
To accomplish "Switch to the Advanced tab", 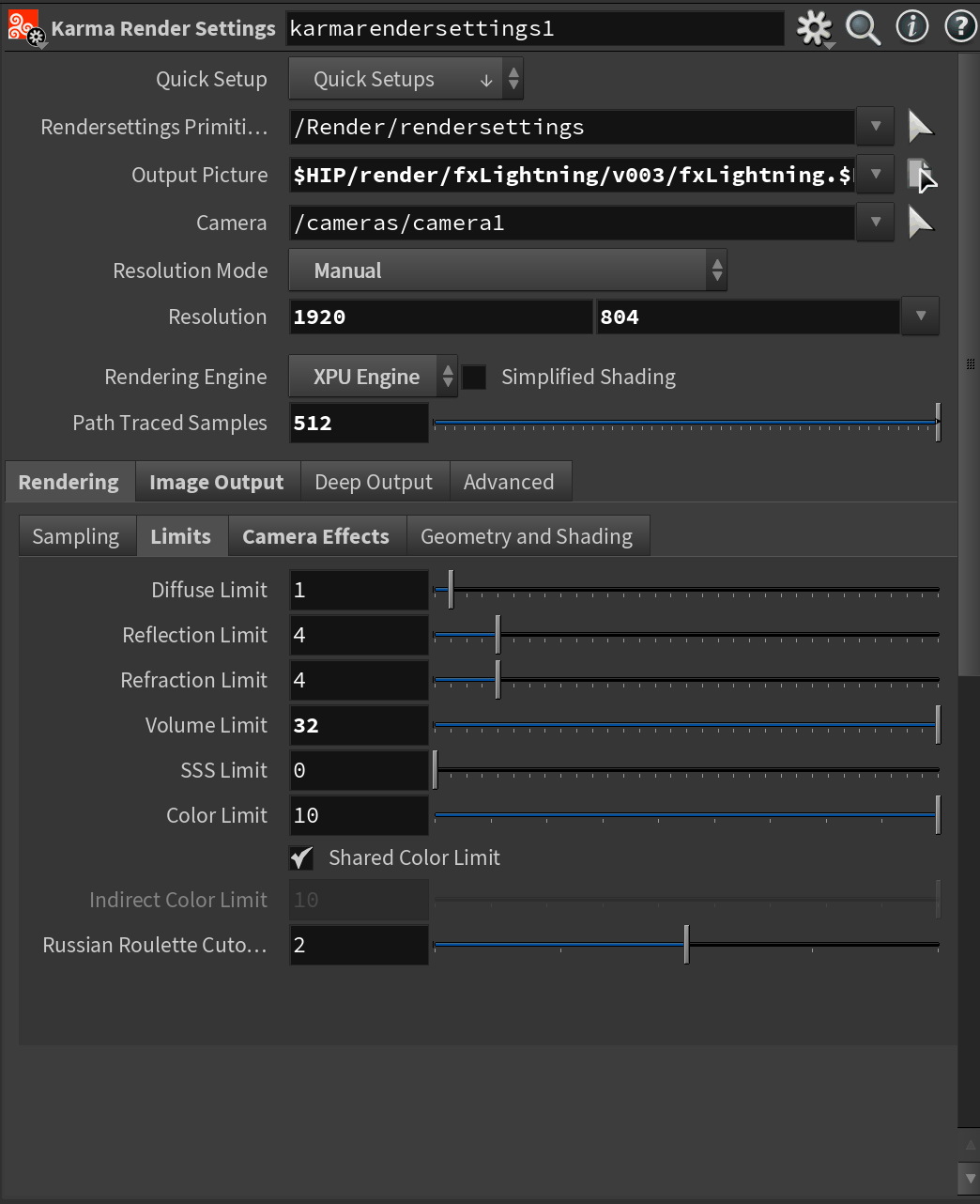I will (510, 482).
